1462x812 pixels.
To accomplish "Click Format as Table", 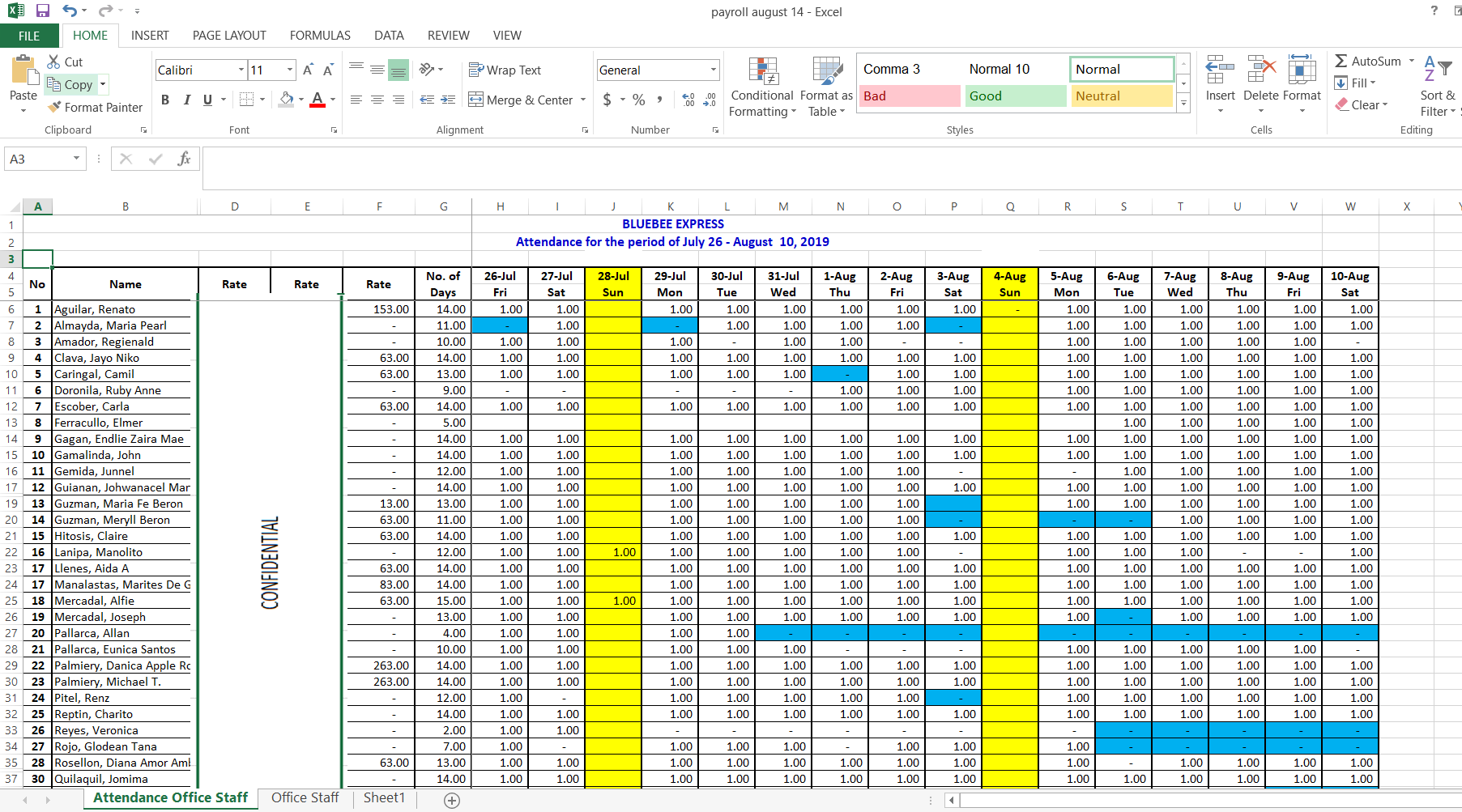I will [x=826, y=87].
